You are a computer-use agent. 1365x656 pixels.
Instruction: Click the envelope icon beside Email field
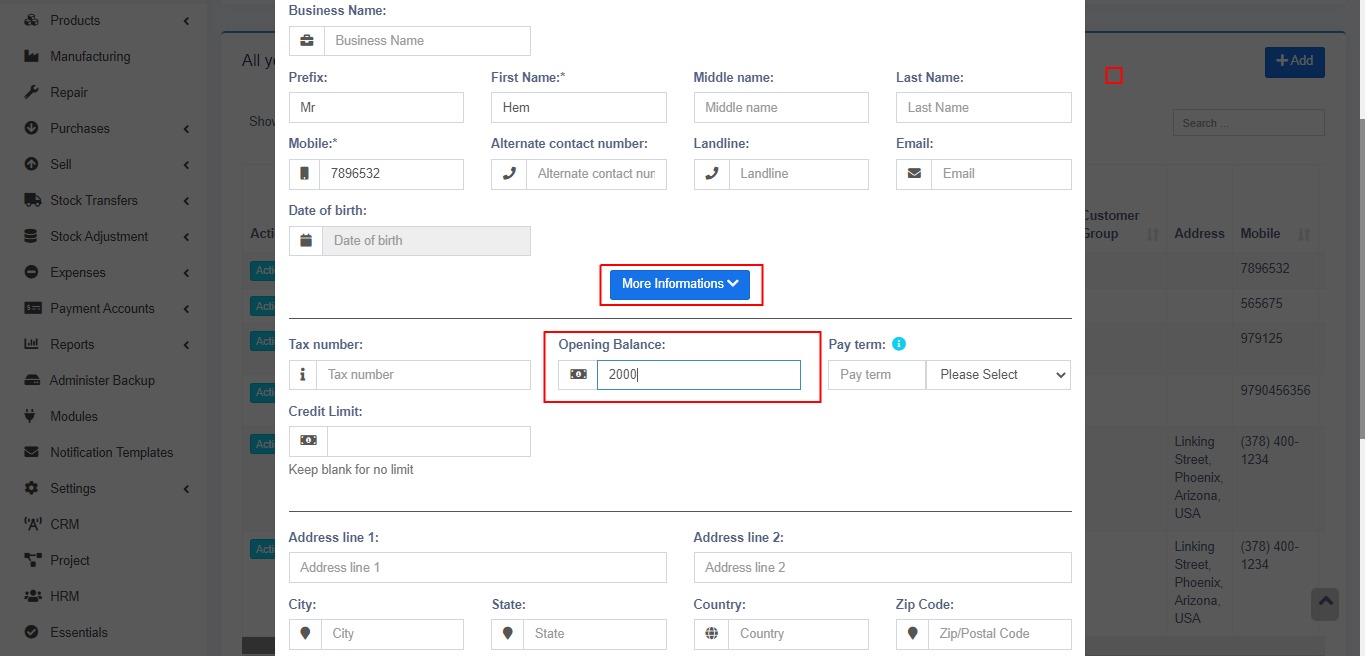914,174
